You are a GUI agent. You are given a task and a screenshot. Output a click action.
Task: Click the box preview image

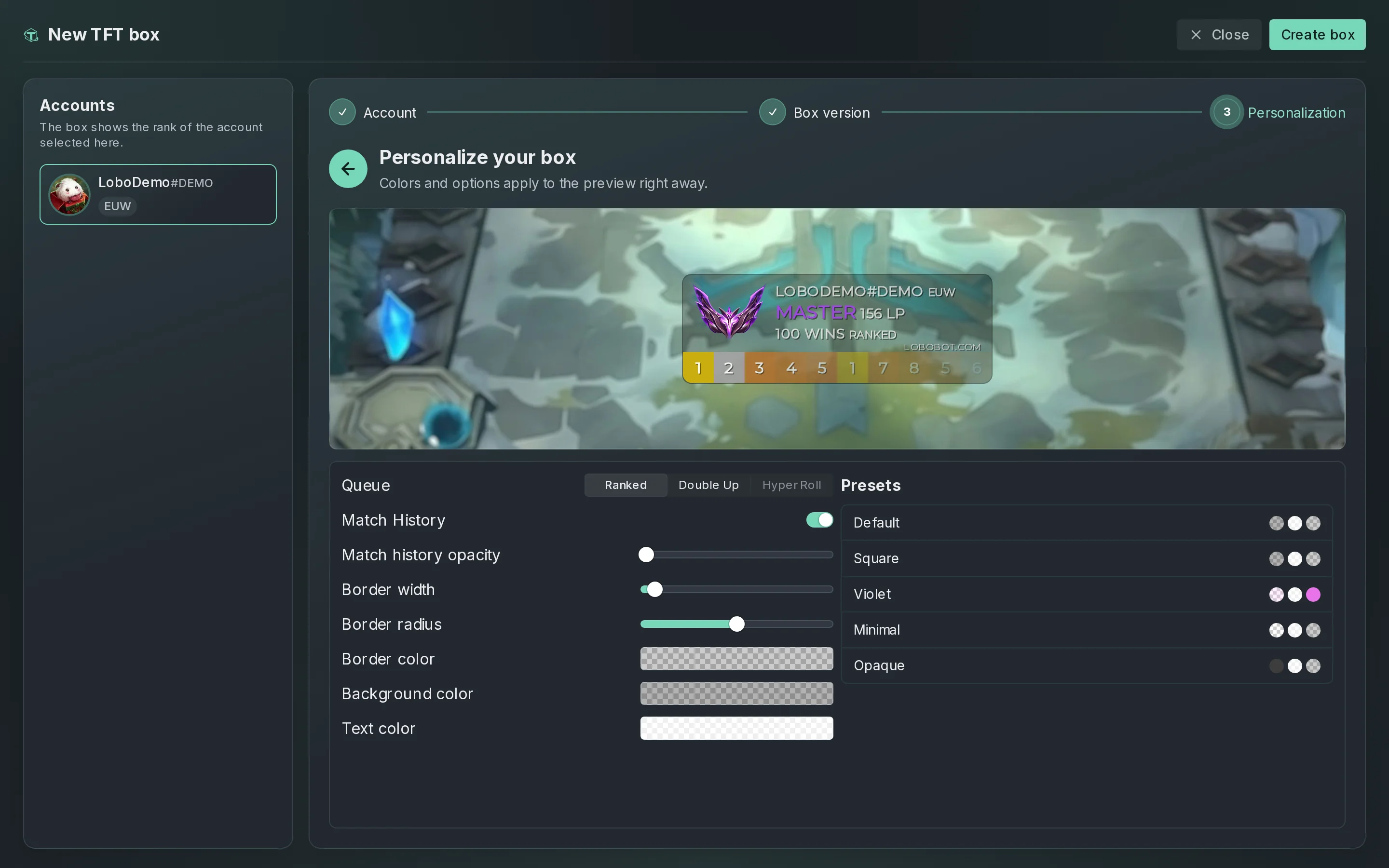[837, 329]
